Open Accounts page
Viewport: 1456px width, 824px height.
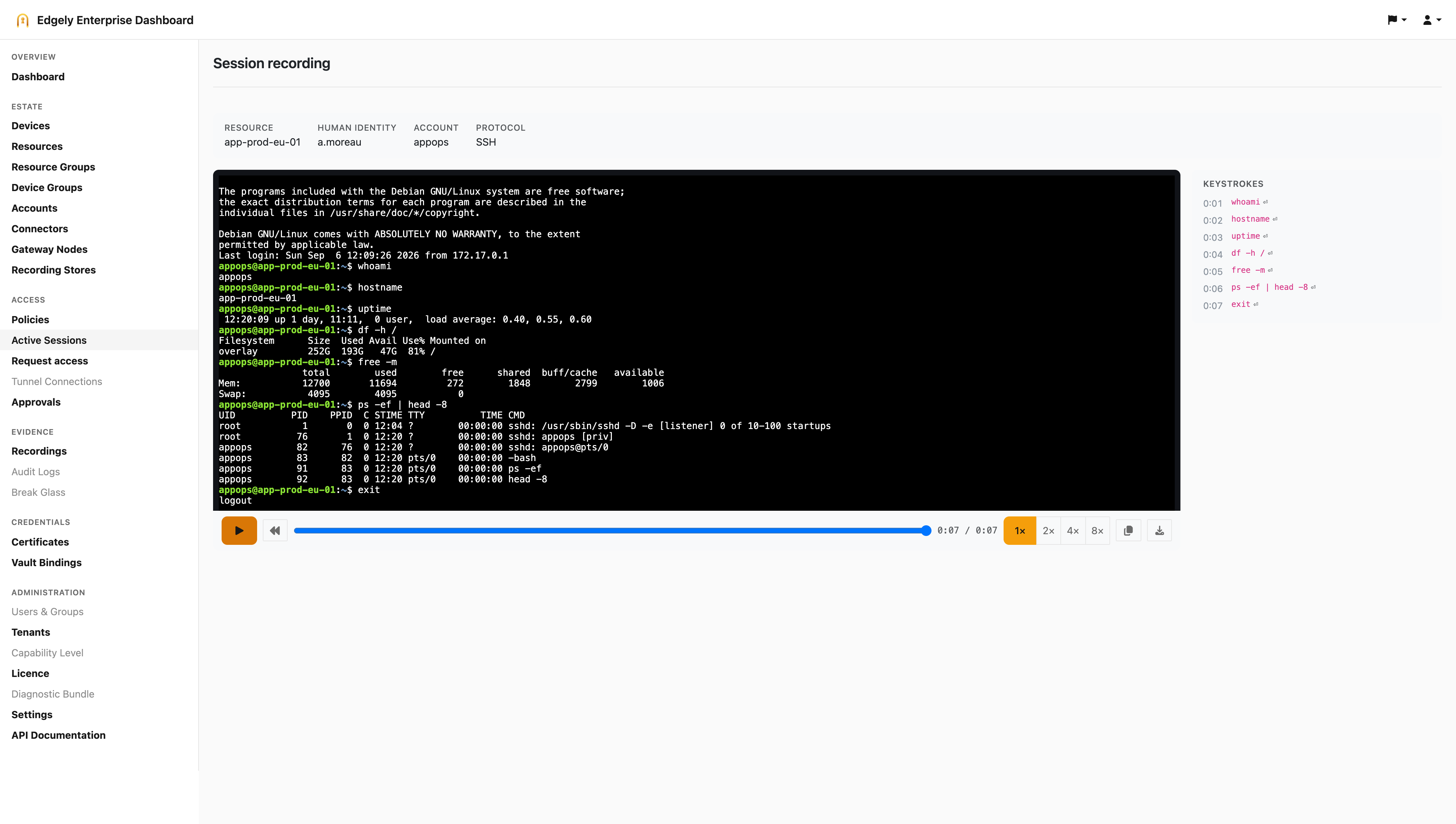tap(34, 208)
